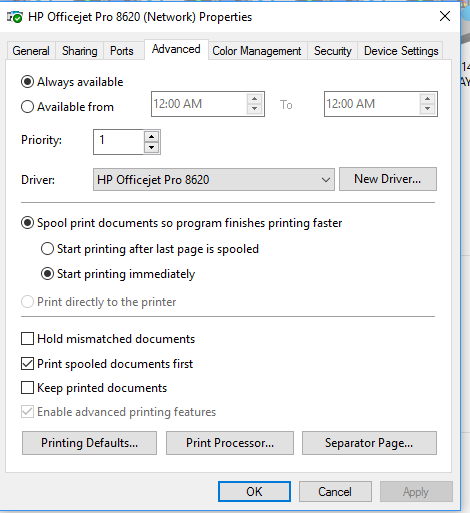The height and width of the screenshot is (513, 470).
Task: Open the Color Management tab
Action: [257, 51]
